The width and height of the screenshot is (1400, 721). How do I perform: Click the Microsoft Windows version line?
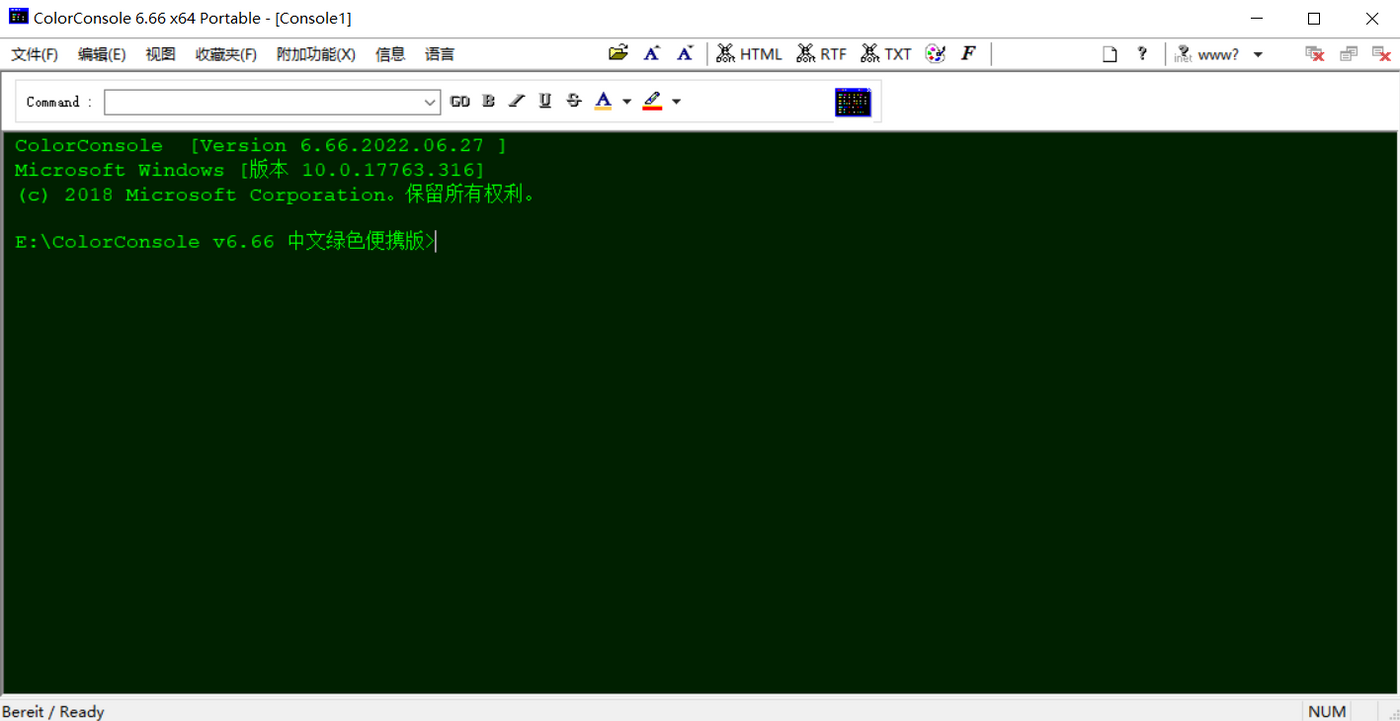pyautogui.click(x=250, y=170)
